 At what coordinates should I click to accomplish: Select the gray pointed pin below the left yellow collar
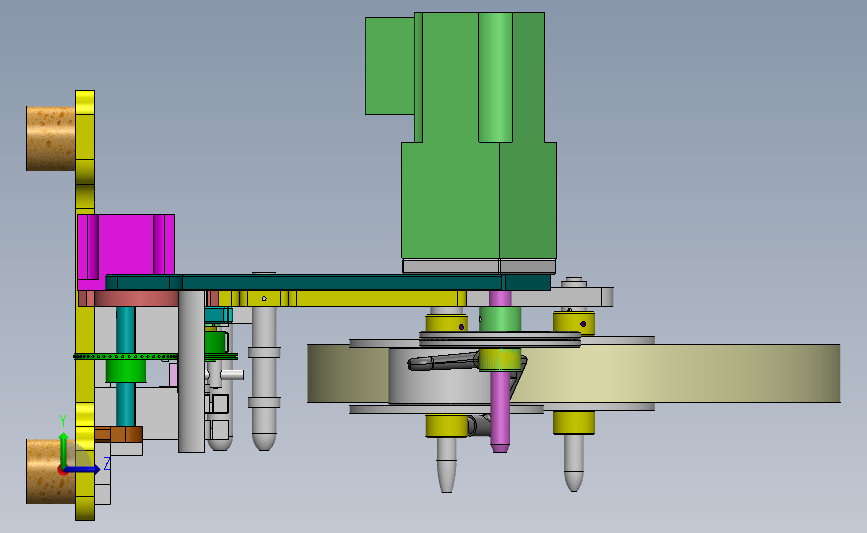pos(447,465)
